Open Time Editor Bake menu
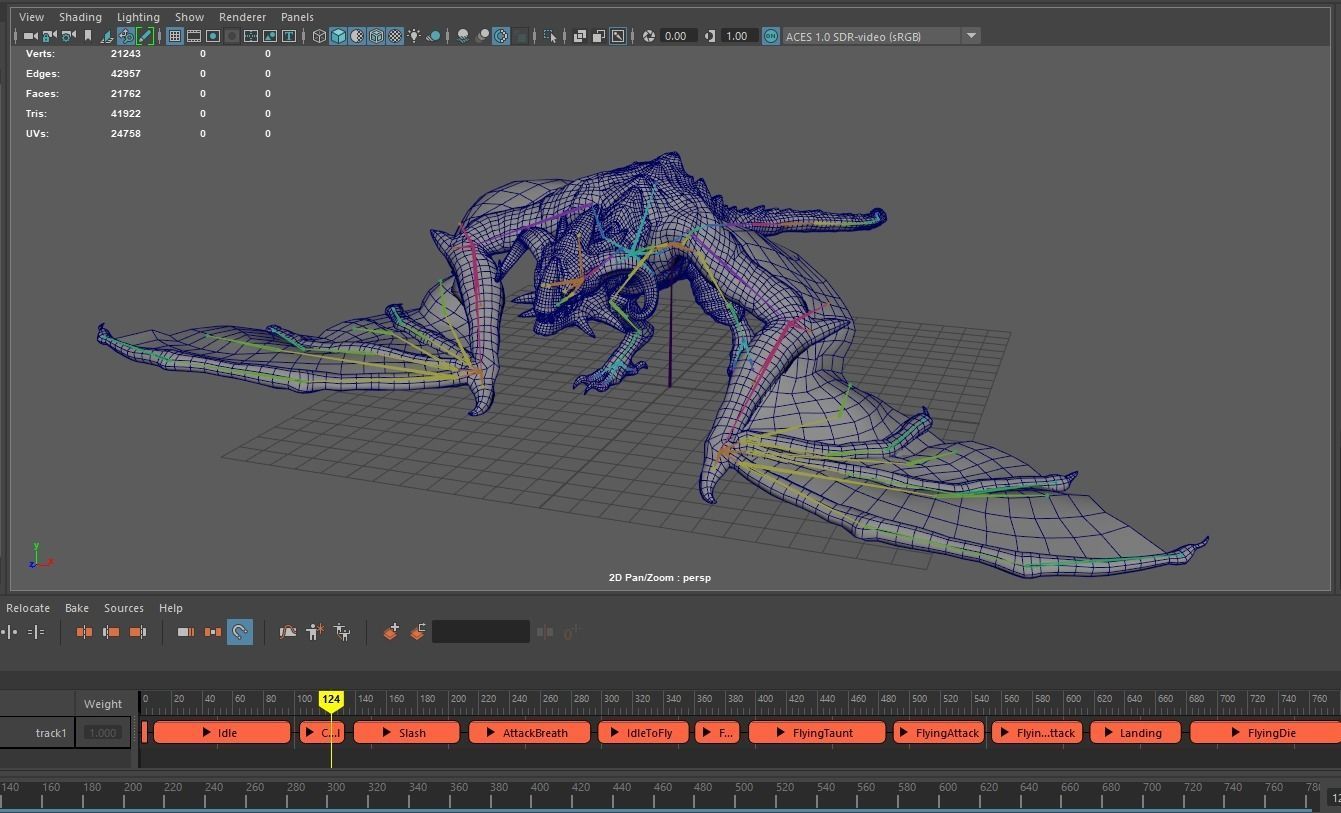 coord(77,608)
